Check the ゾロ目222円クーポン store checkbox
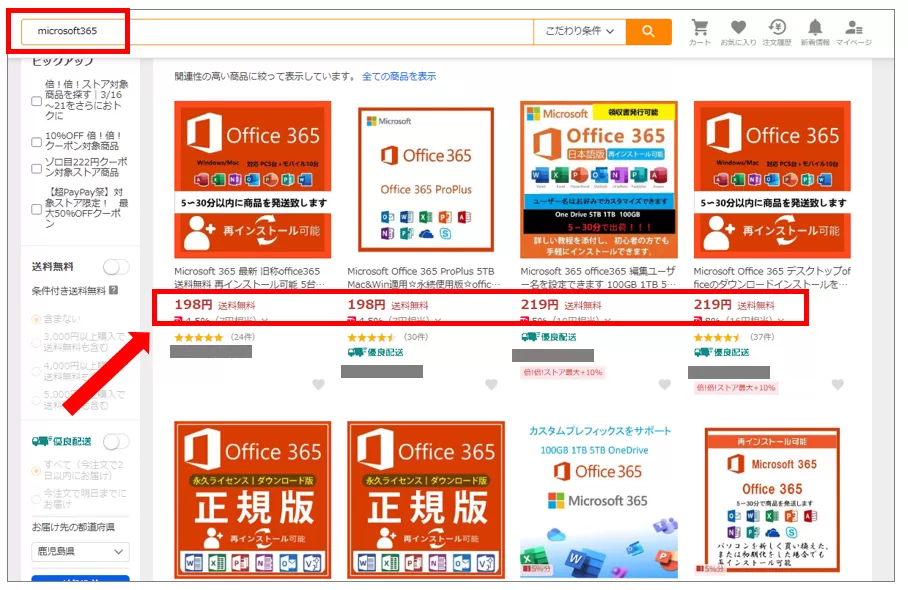The height and width of the screenshot is (590, 908). click(37, 168)
